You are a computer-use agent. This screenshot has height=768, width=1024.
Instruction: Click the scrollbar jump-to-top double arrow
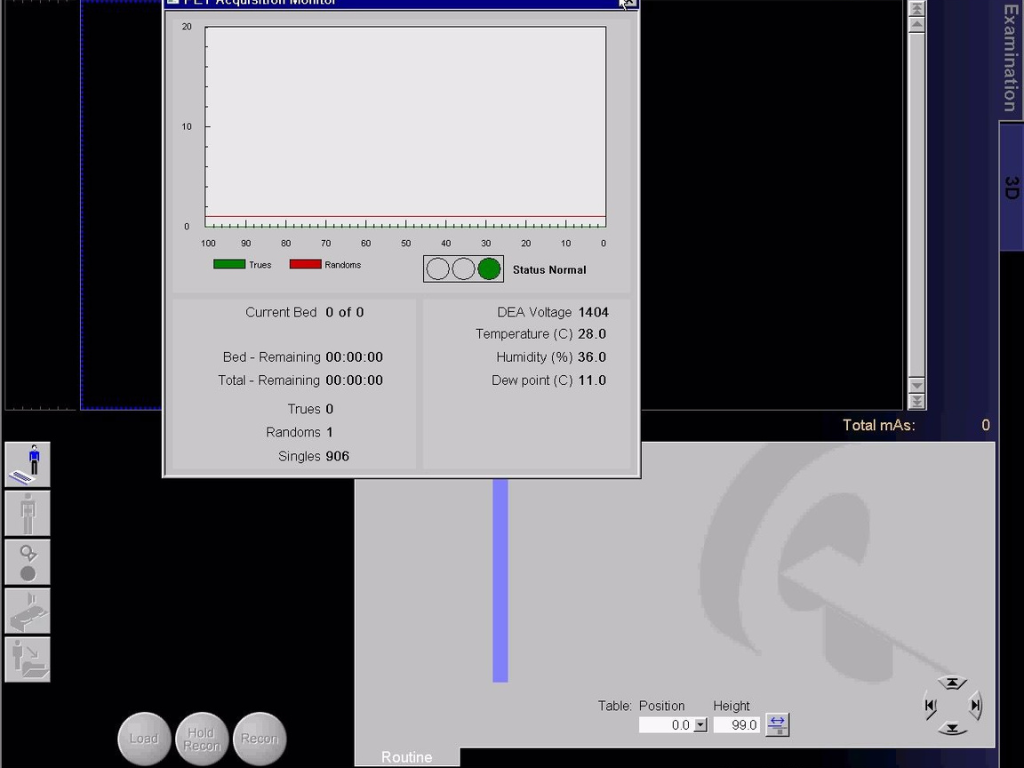pos(916,8)
